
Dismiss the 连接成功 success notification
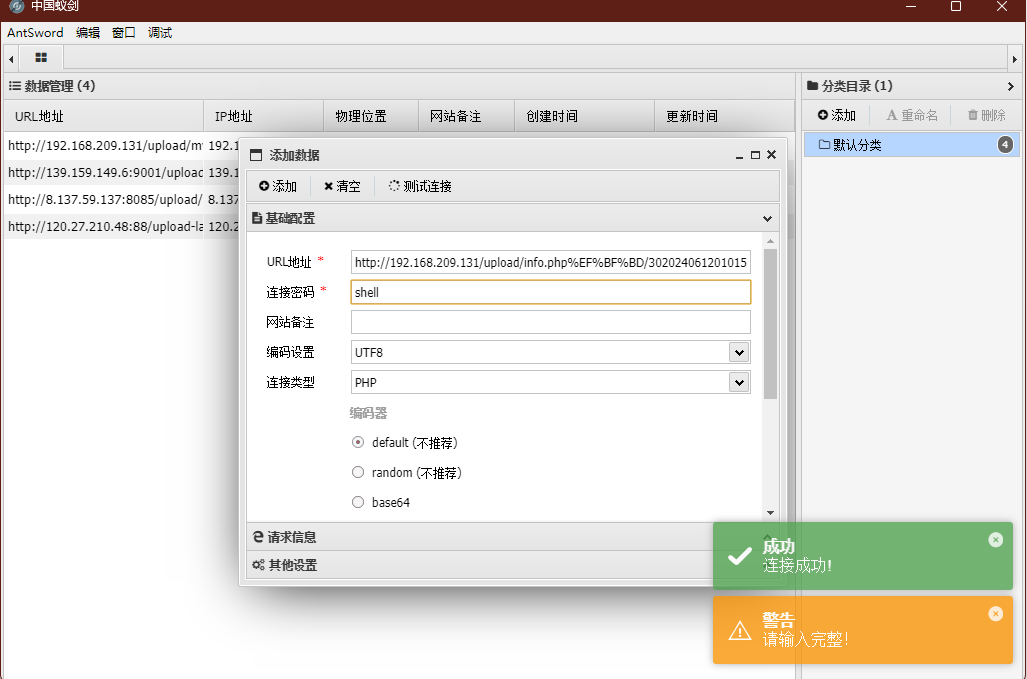point(995,539)
